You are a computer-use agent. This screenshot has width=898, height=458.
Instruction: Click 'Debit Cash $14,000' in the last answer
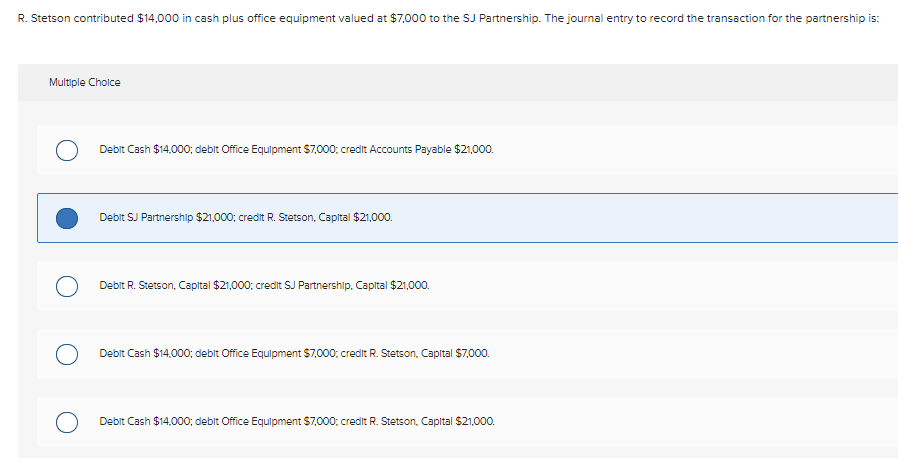point(145,421)
